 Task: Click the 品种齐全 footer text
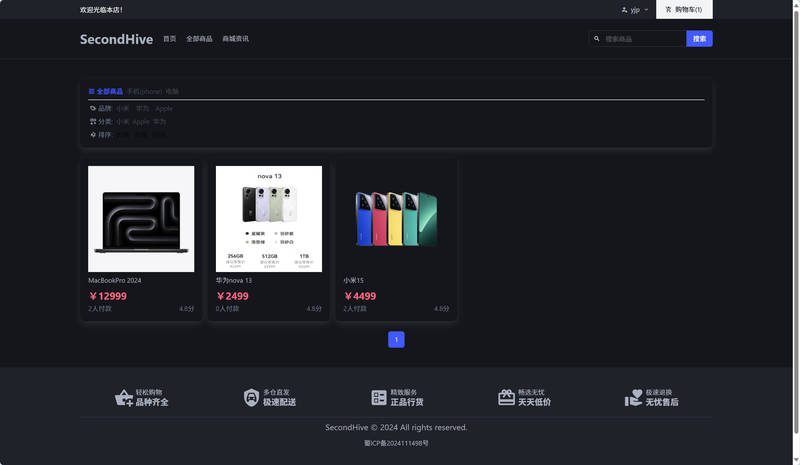152,402
